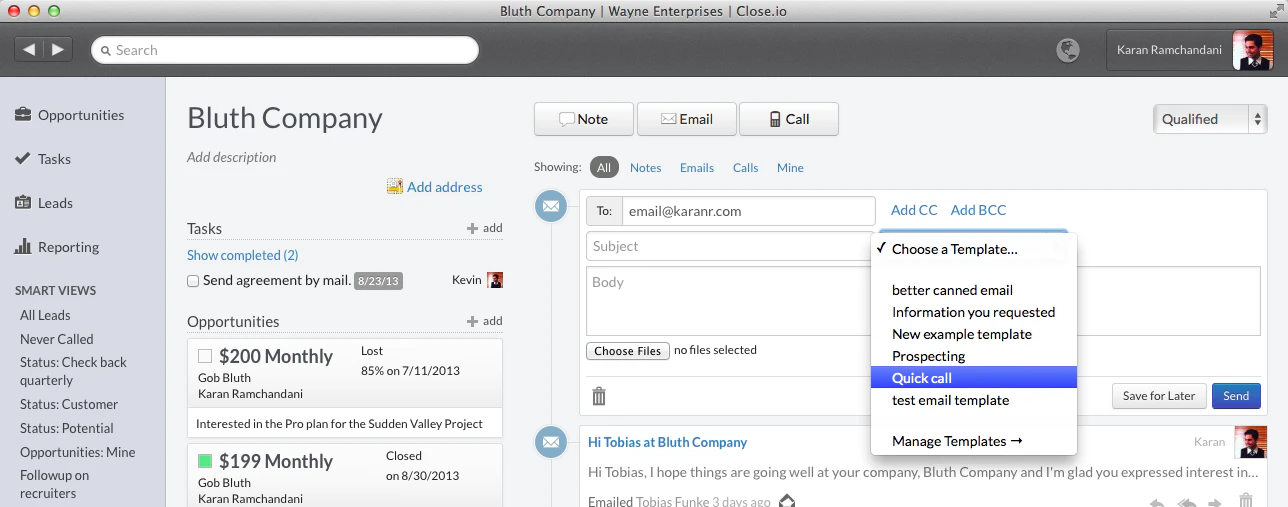1288x507 pixels.
Task: Focus the Search field
Action: coord(285,50)
